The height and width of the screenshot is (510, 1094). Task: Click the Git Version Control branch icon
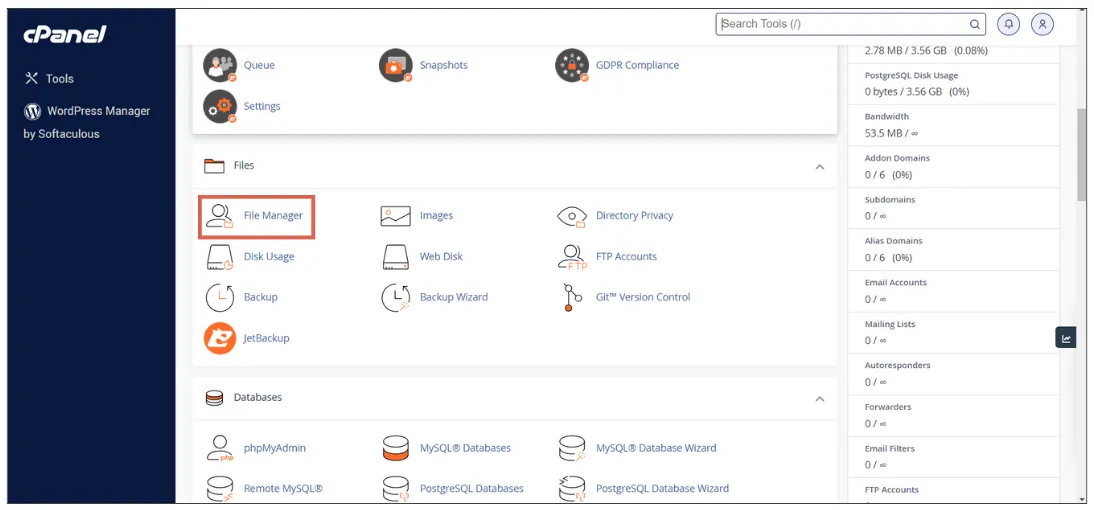tap(572, 297)
